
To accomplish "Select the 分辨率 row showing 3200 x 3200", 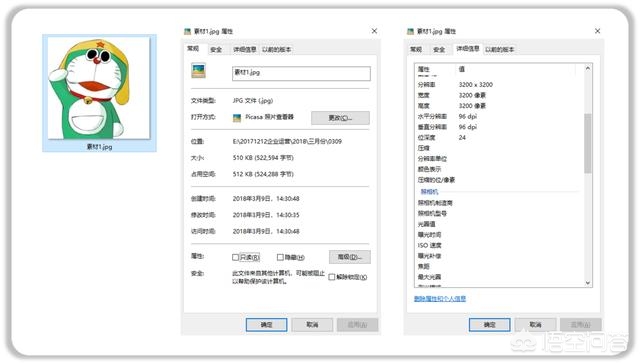I will 499,84.
